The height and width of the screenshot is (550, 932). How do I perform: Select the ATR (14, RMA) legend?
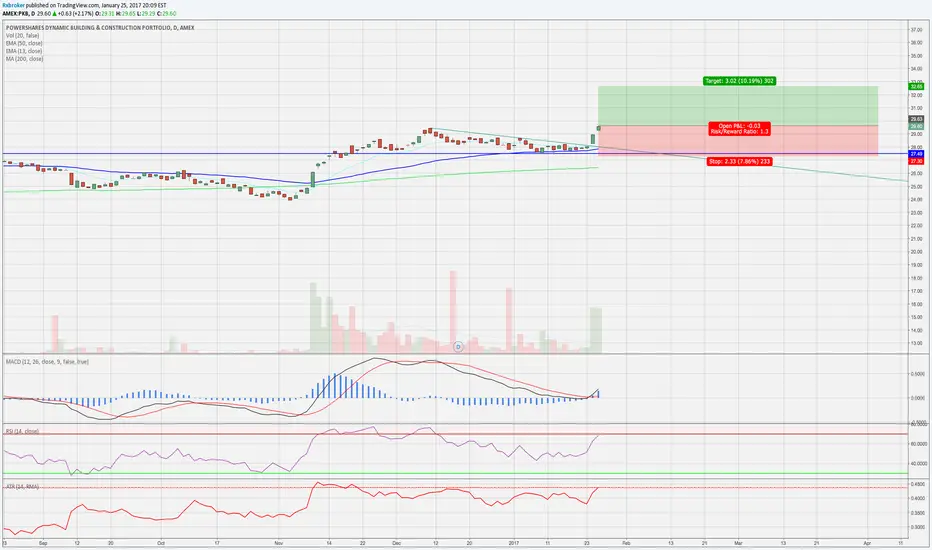[22, 486]
